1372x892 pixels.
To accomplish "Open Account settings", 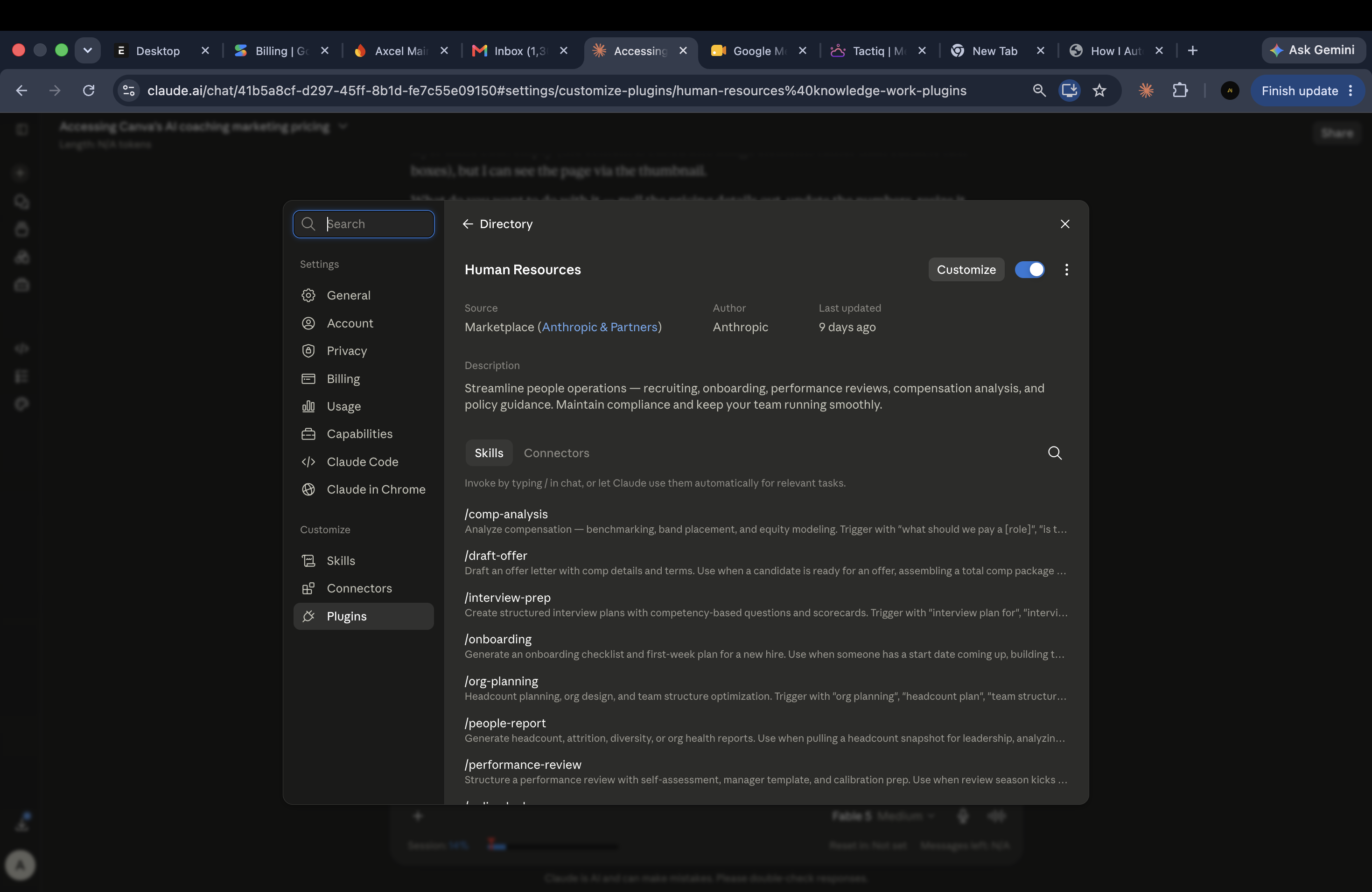I will [x=363, y=323].
